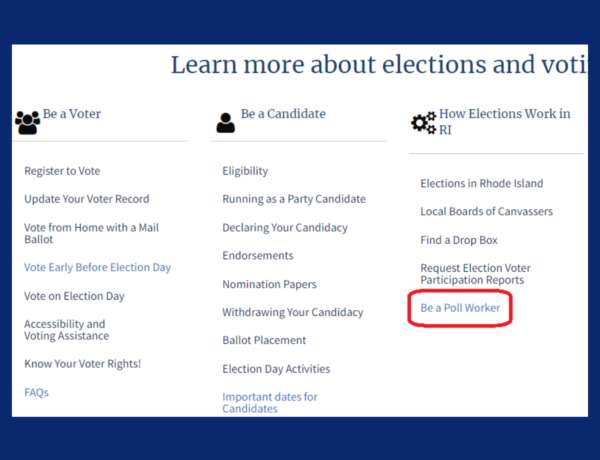
Task: Open the Register to Vote link
Action: [x=62, y=171]
